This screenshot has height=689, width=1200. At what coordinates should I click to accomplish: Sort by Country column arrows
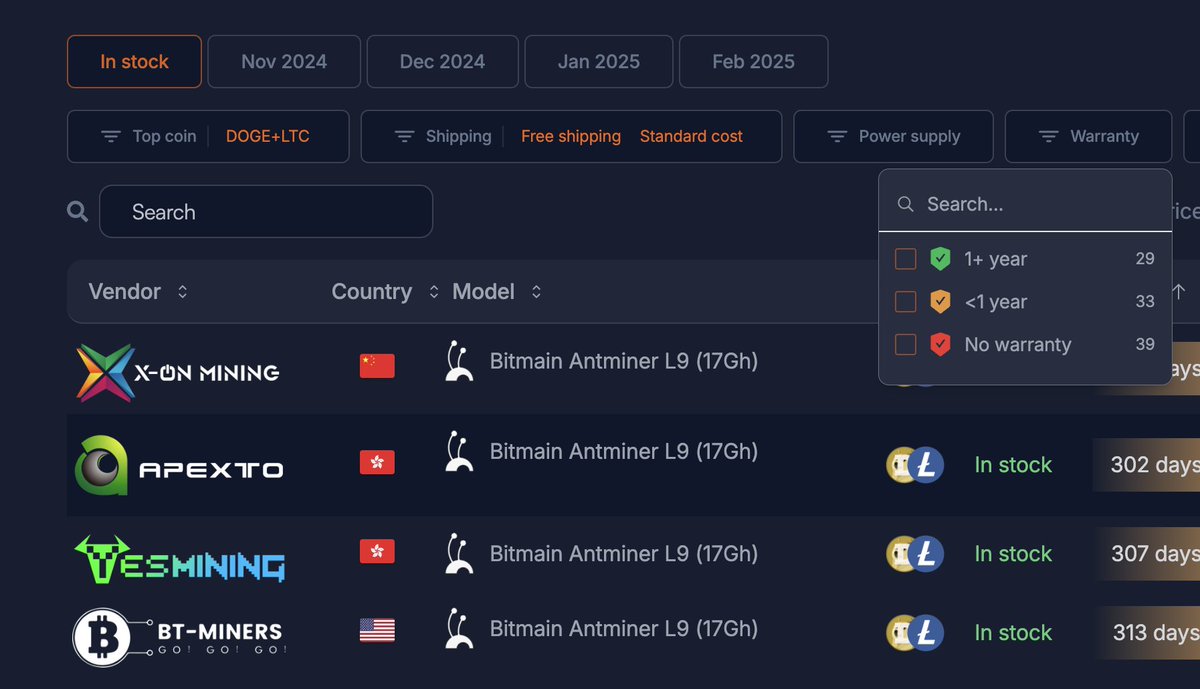coord(434,292)
